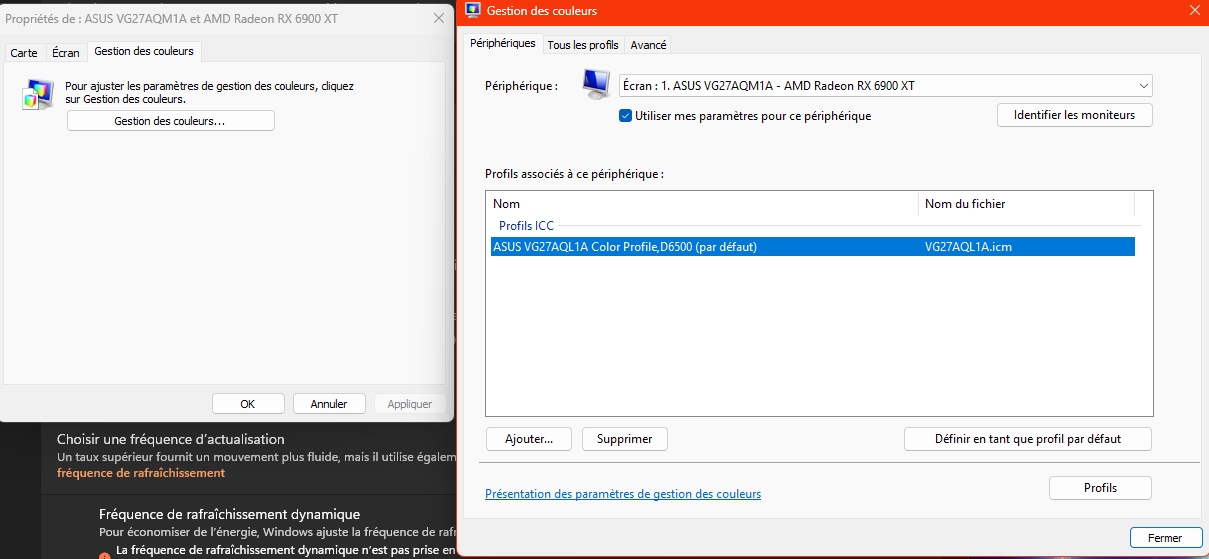Image resolution: width=1209 pixels, height=559 pixels.
Task: Click the VG27AQL1A.icm file name cell
Action: [968, 247]
